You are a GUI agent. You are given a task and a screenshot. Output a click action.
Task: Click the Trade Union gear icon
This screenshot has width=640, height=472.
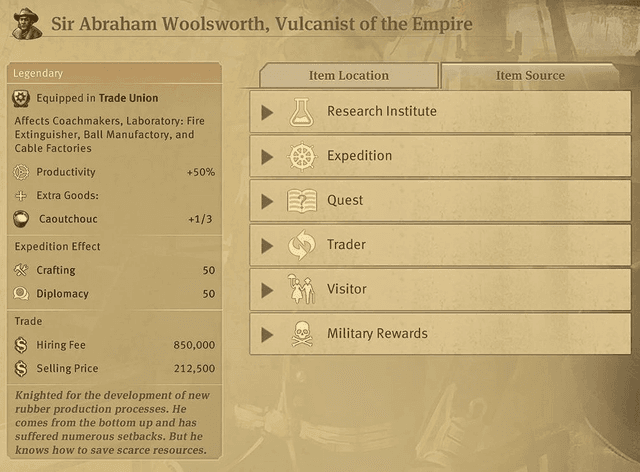21,98
